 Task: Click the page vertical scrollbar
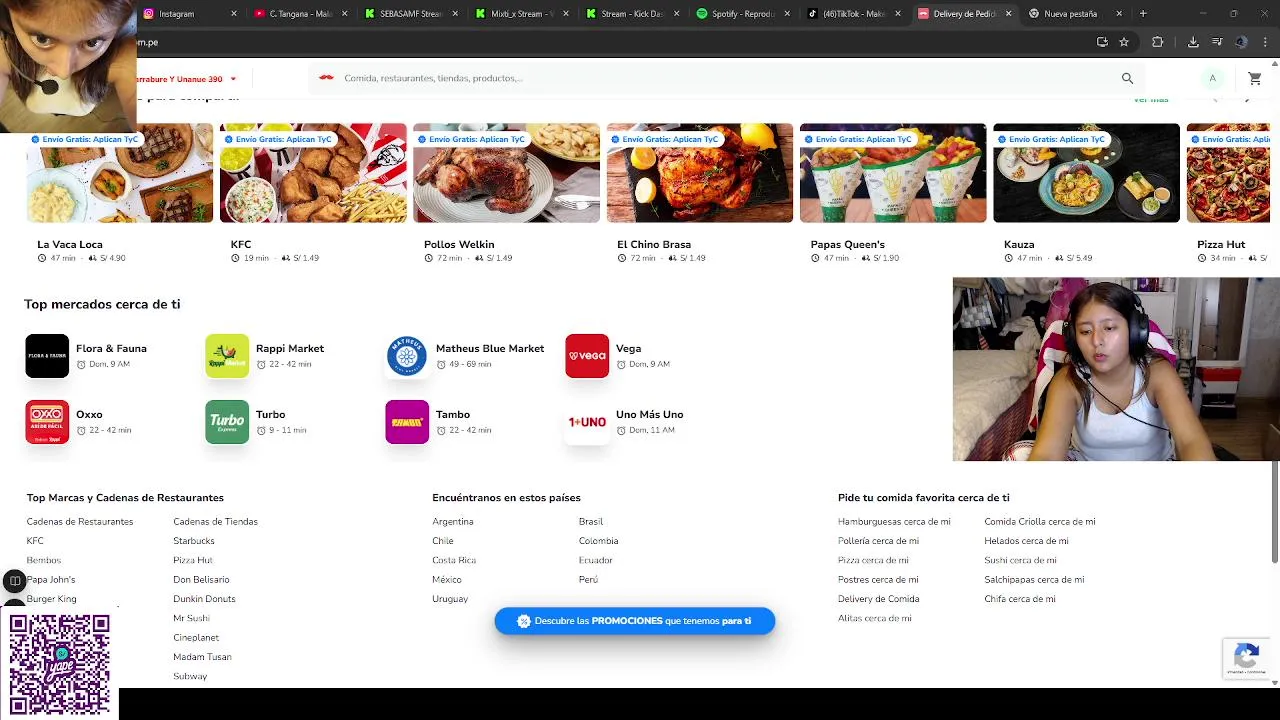click(1274, 512)
